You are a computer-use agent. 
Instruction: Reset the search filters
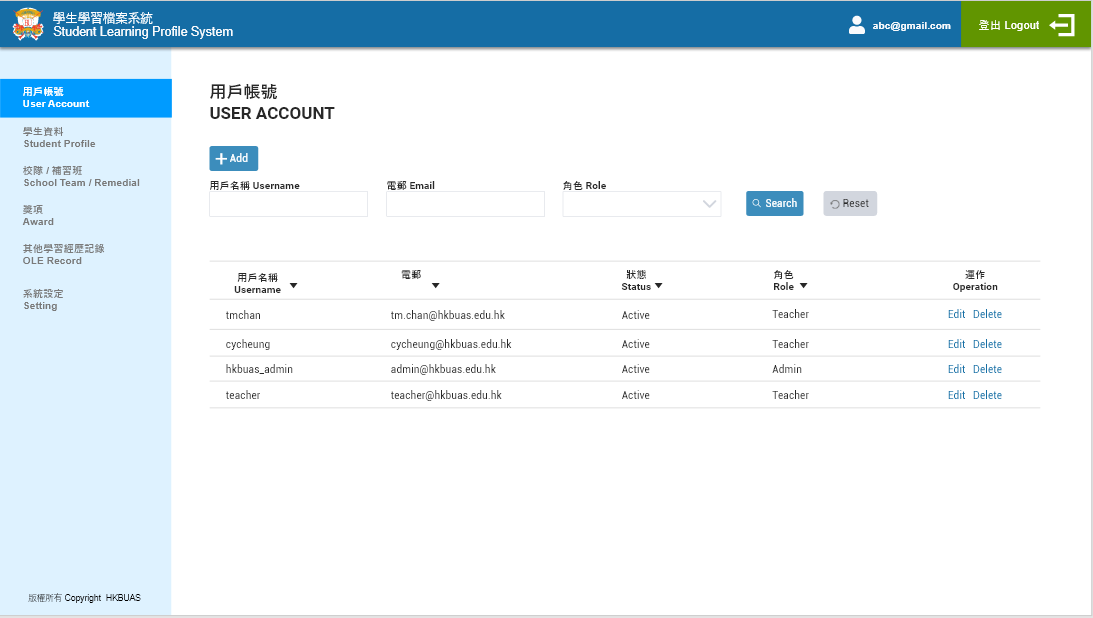click(849, 203)
